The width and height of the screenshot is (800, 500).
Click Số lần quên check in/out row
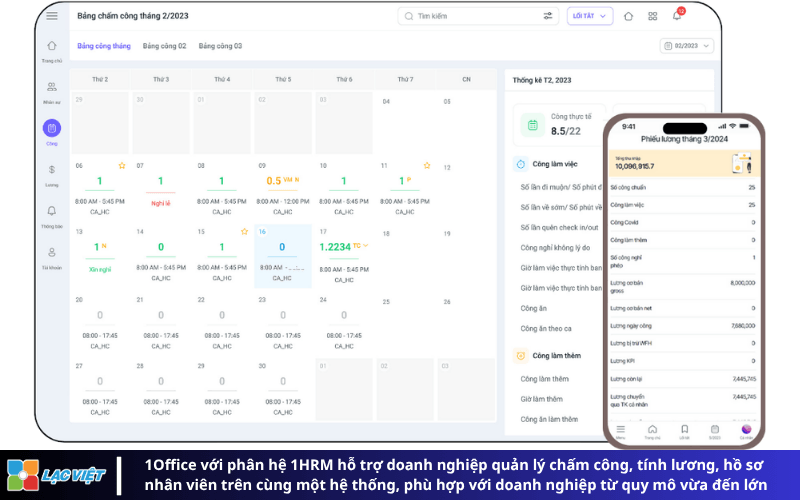(559, 228)
